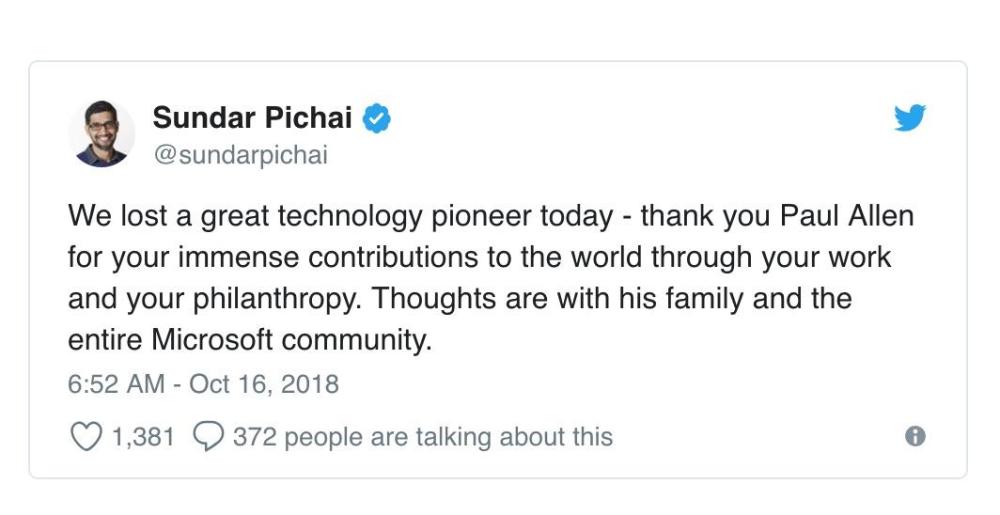This screenshot has height=515, width=1000.
Task: Open the 6:52 AM time of the timestamp
Action: tap(116, 384)
